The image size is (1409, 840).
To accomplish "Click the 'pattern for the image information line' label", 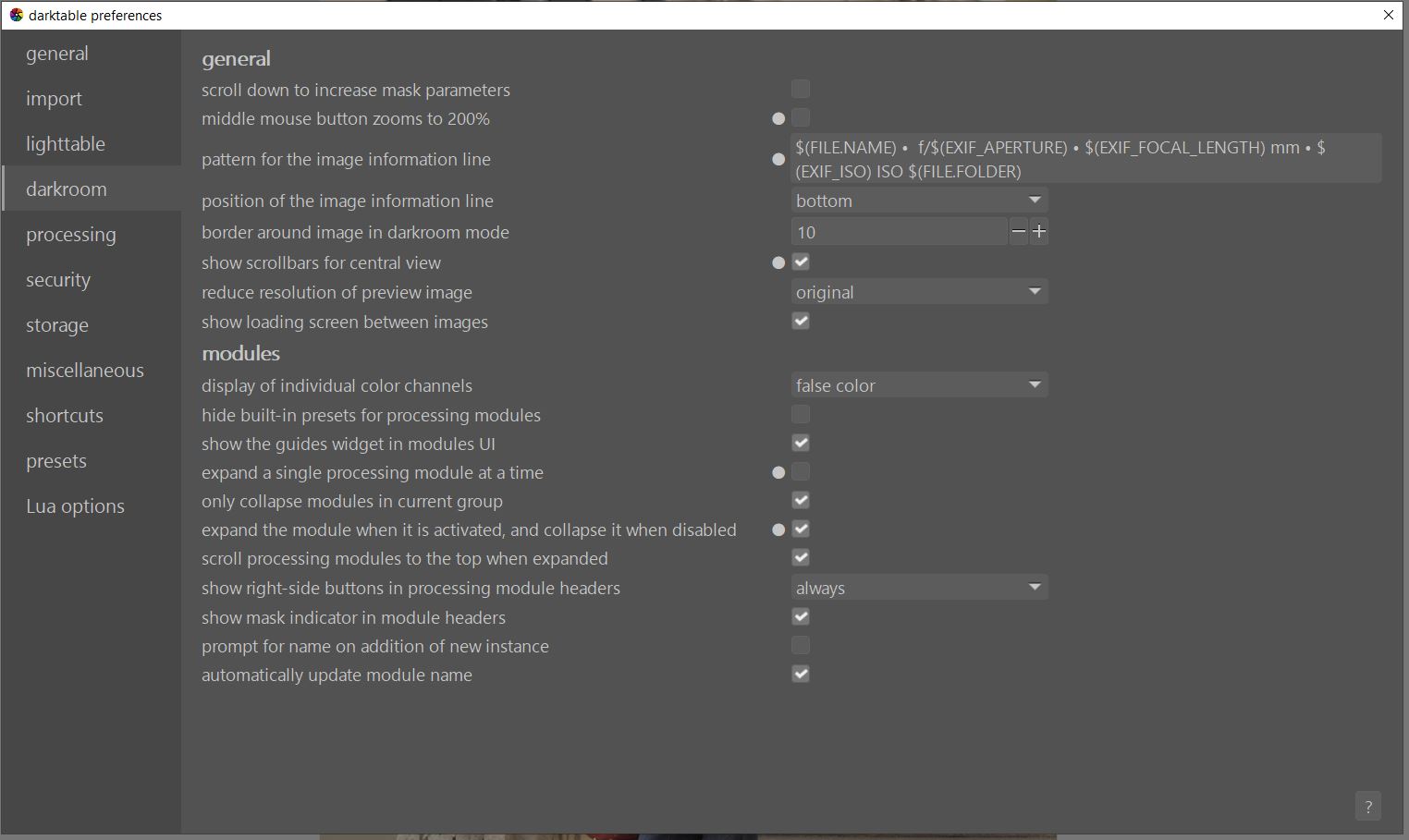I will (346, 160).
